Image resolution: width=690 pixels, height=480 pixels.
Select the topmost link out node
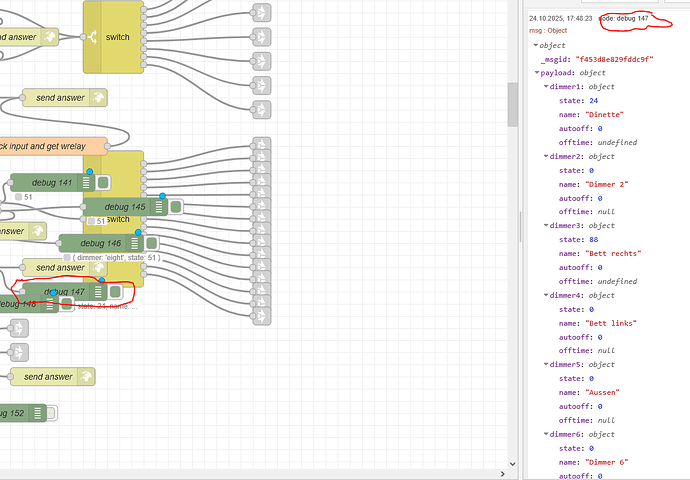[x=261, y=13]
